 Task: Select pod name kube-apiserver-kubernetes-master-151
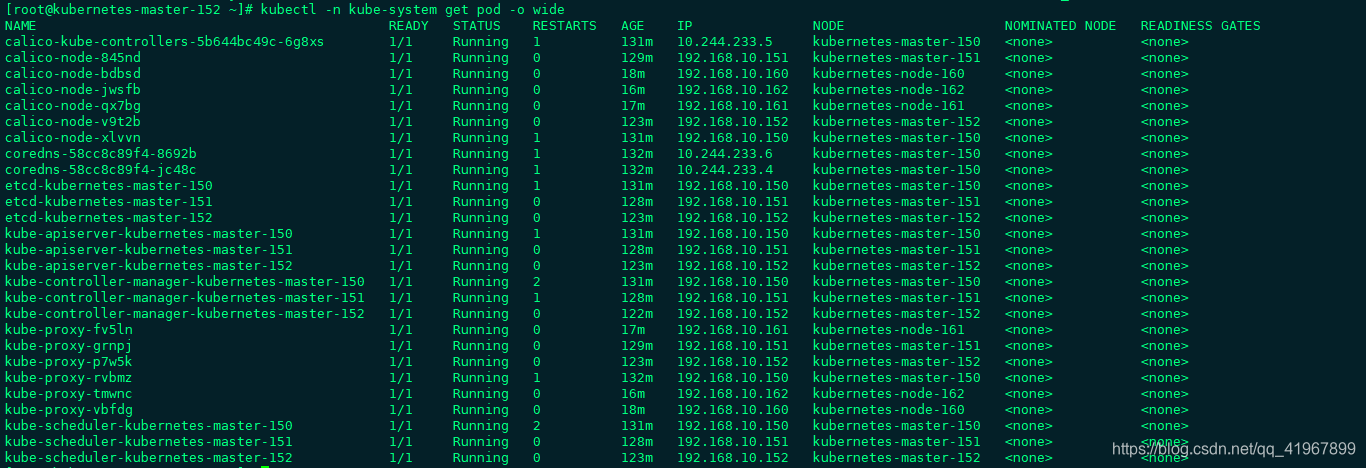pyautogui.click(x=149, y=249)
